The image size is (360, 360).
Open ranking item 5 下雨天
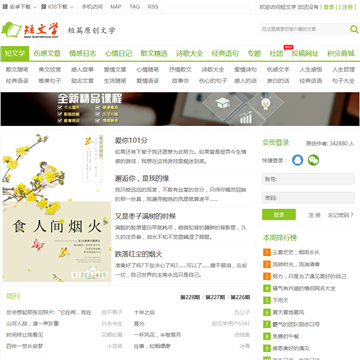(x=281, y=300)
